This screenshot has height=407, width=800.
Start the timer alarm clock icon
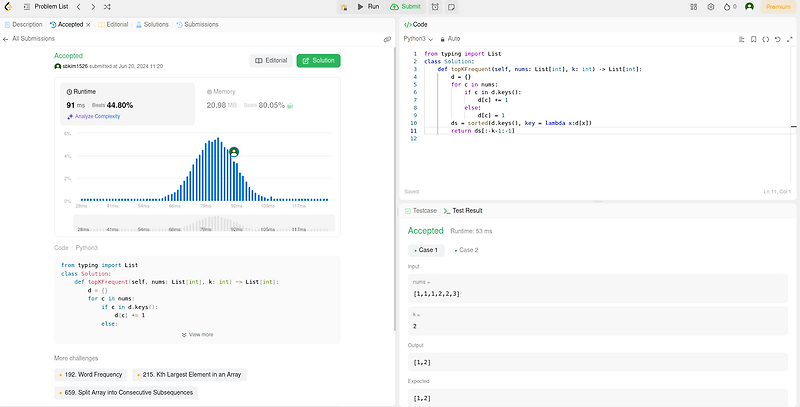[435, 7]
